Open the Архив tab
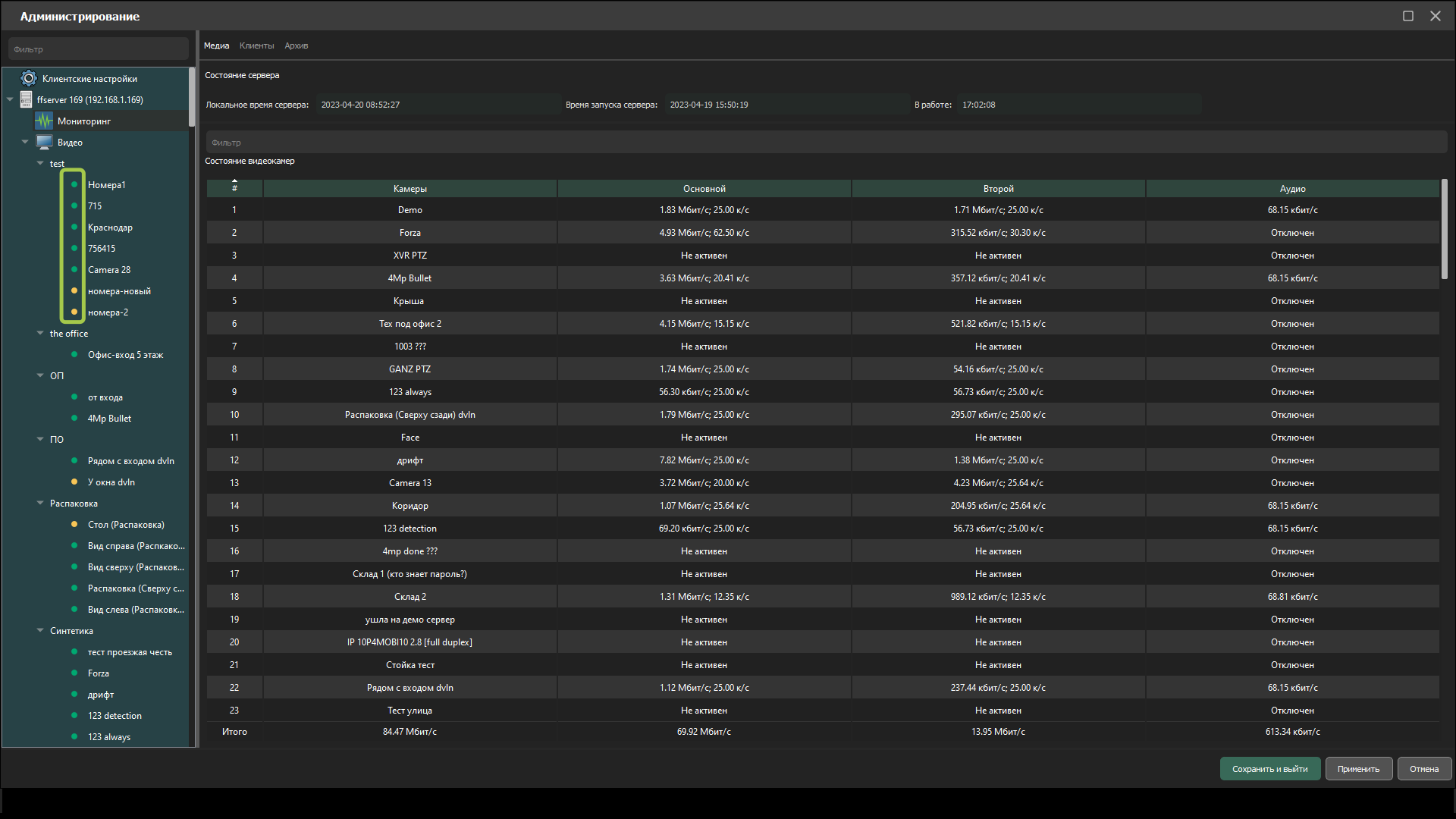Viewport: 1456px width, 819px height. coord(296,45)
